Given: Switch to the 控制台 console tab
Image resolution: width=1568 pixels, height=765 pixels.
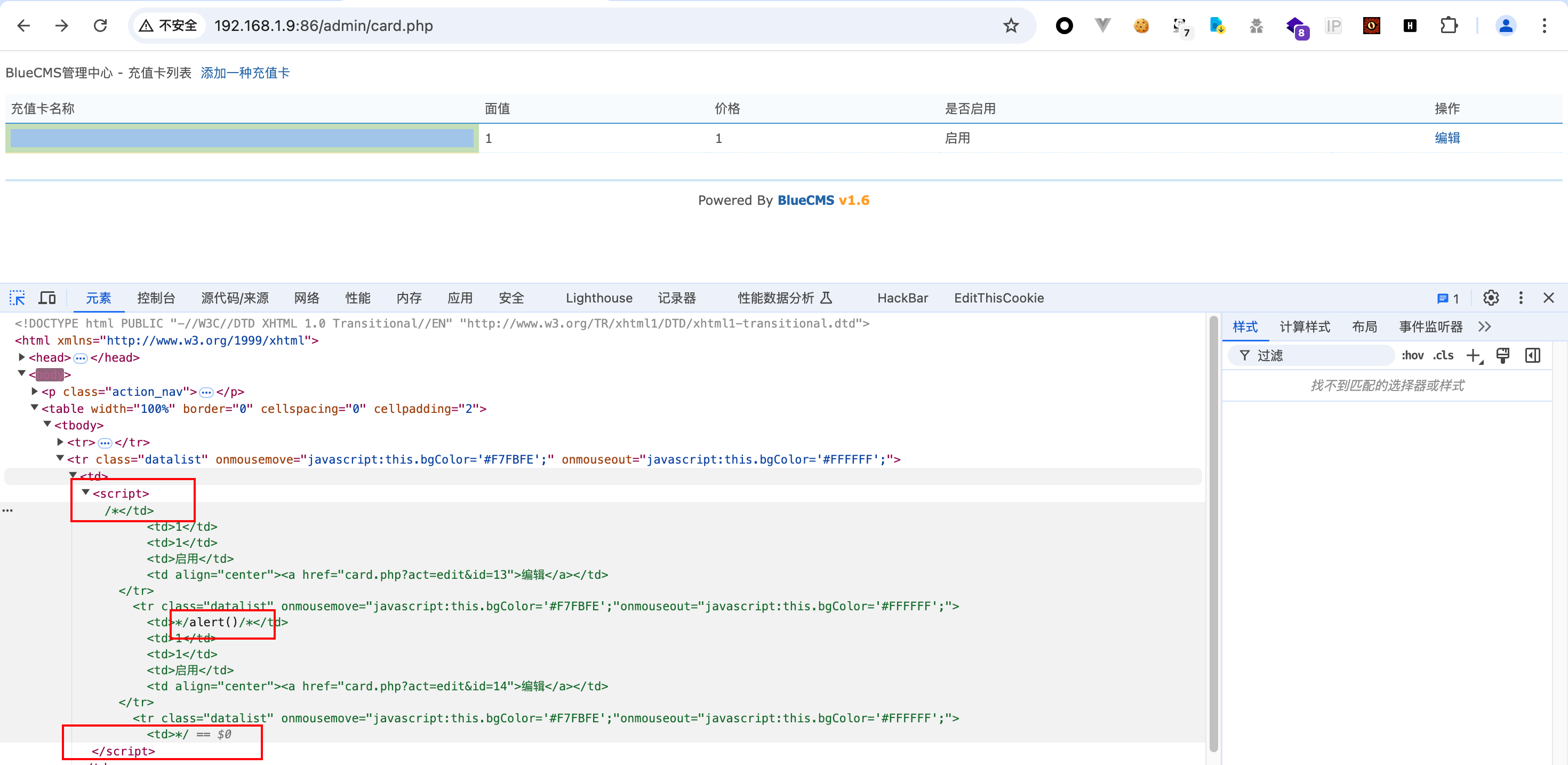Looking at the screenshot, I should point(156,298).
